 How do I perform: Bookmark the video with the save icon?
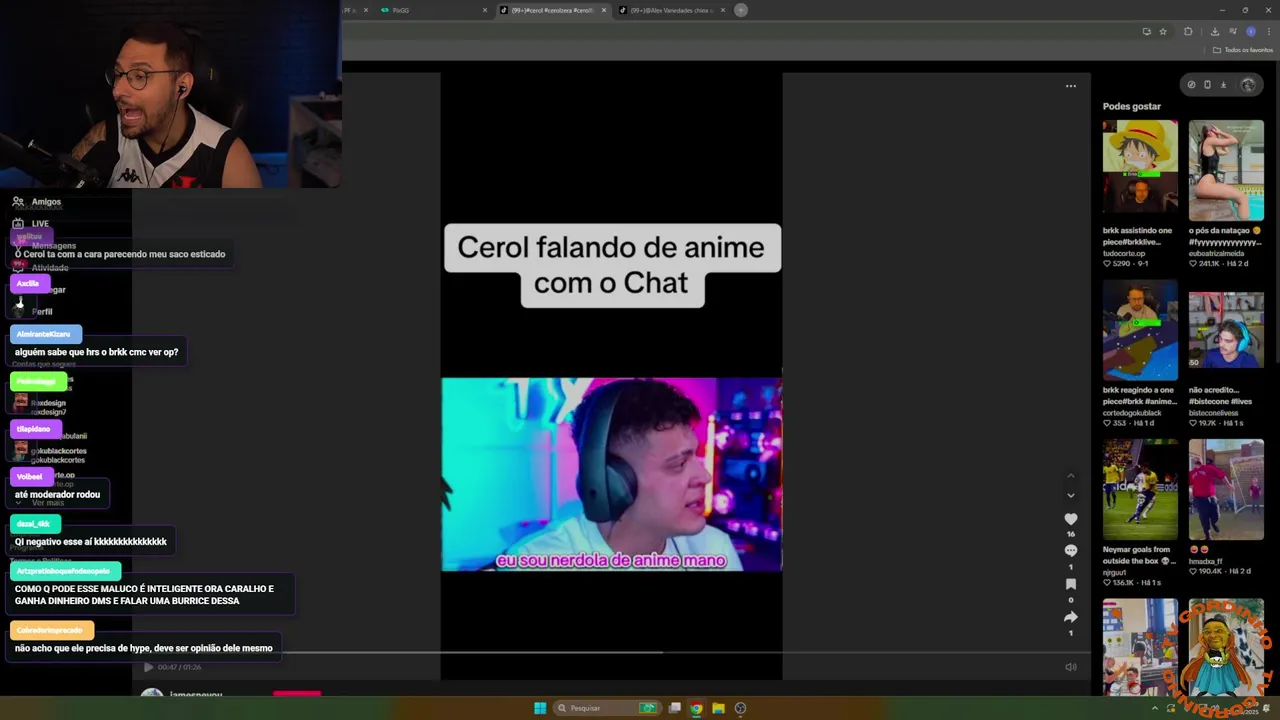tap(1071, 584)
